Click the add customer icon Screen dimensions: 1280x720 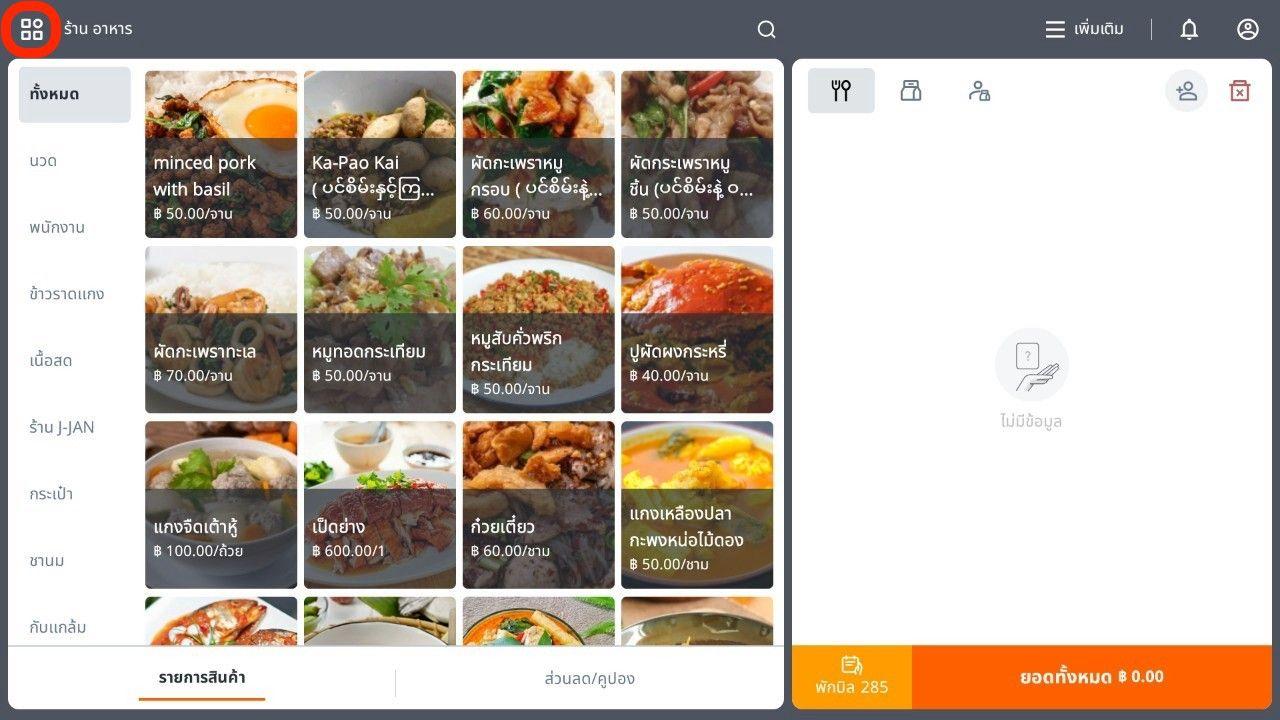(x=1187, y=91)
